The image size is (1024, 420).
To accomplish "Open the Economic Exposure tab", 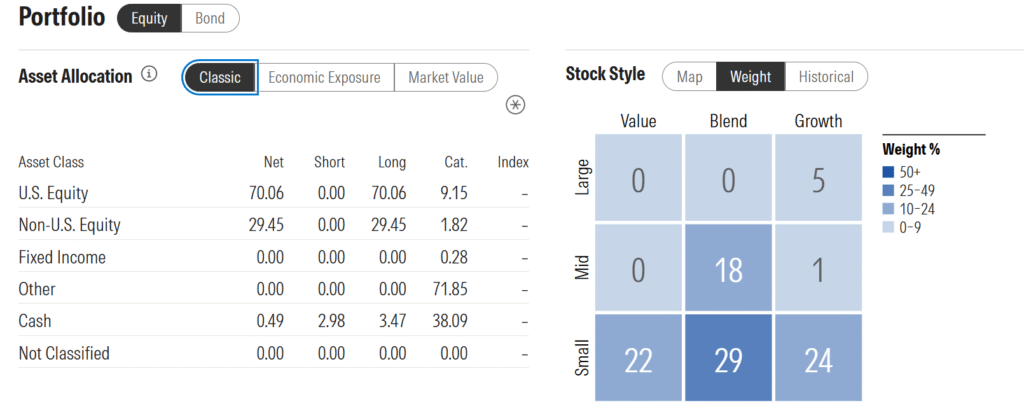I will pos(325,78).
